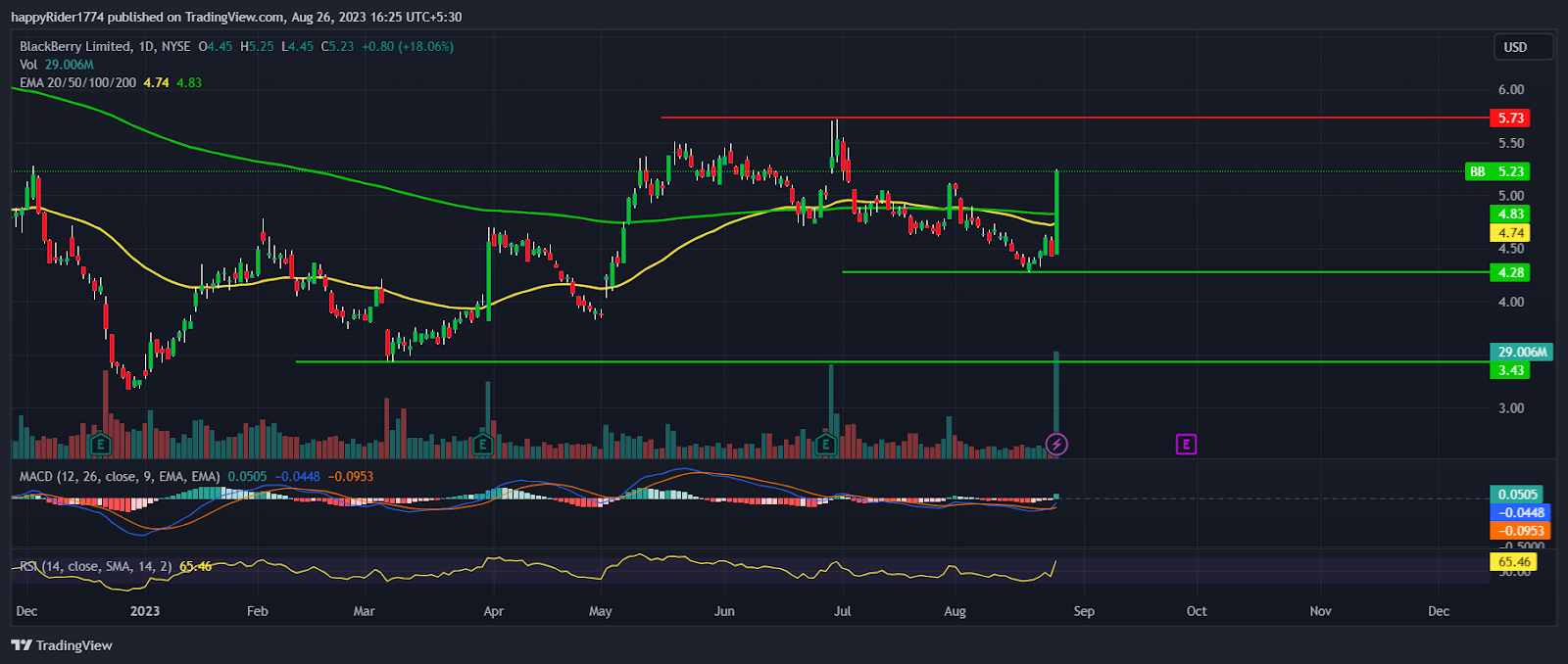The width and height of the screenshot is (1568, 664).
Task: Click the 3.00 price axis label
Action: (x=1510, y=408)
